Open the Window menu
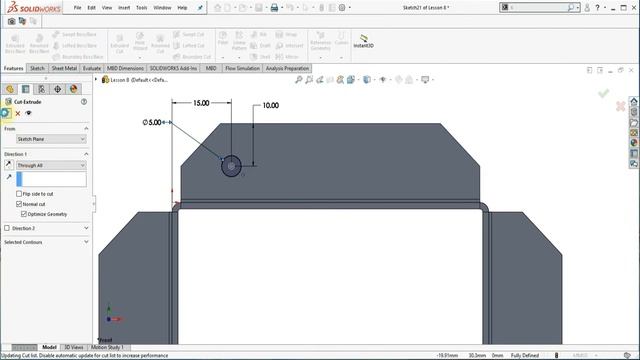 pyautogui.click(x=162, y=7)
